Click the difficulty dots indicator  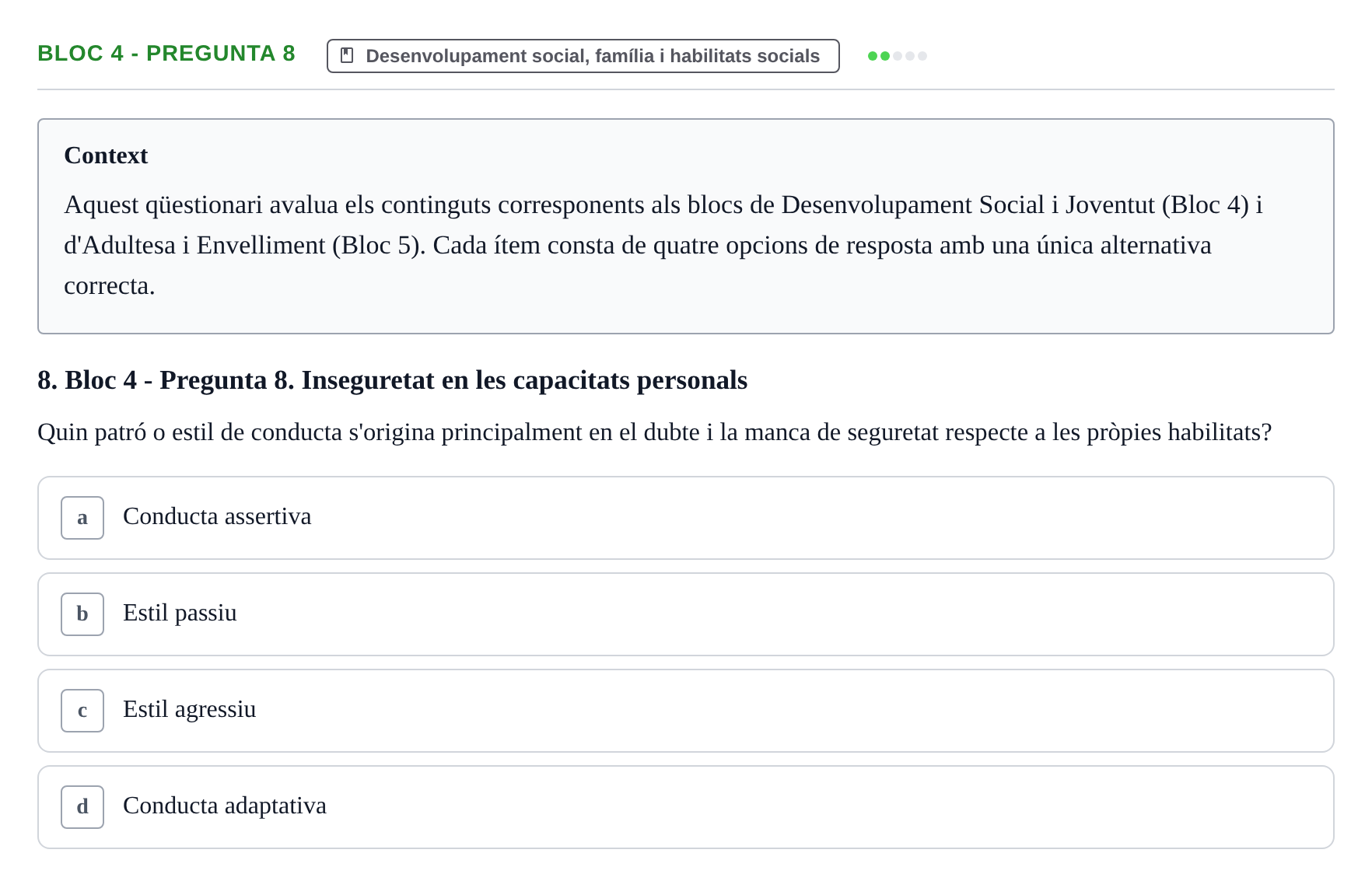(x=897, y=56)
